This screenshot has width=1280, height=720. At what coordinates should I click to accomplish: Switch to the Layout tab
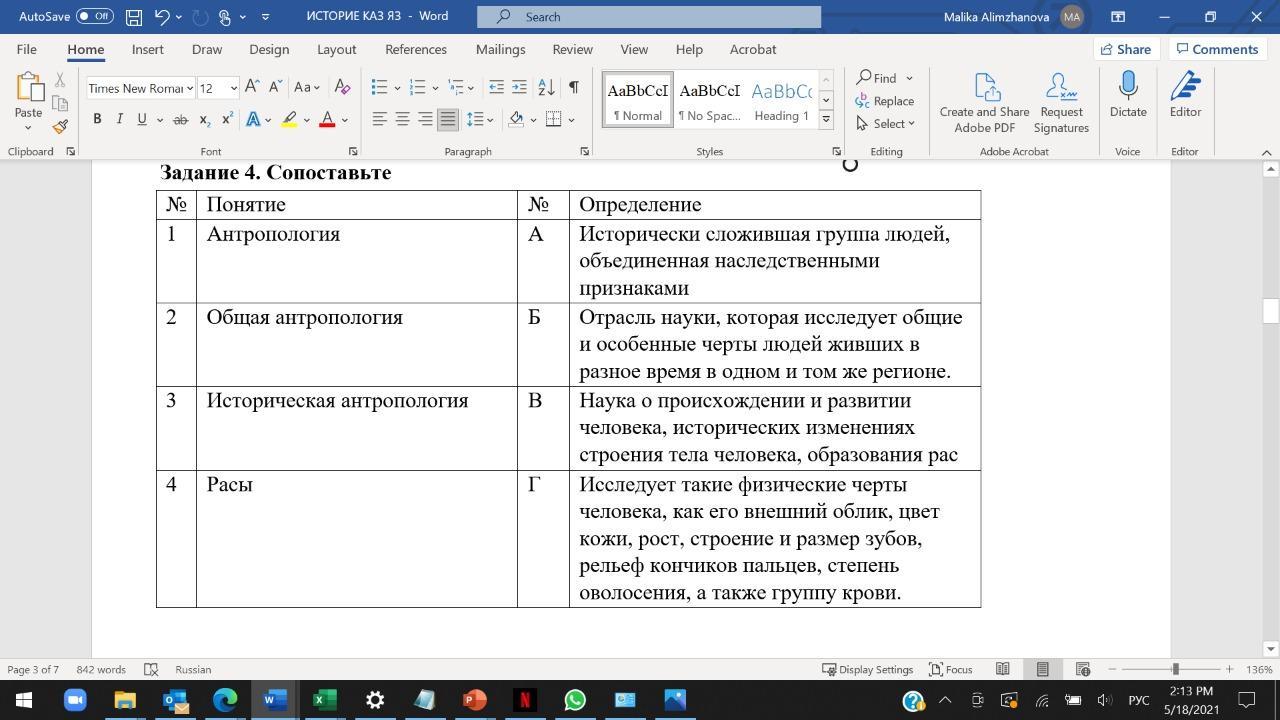[x=336, y=49]
